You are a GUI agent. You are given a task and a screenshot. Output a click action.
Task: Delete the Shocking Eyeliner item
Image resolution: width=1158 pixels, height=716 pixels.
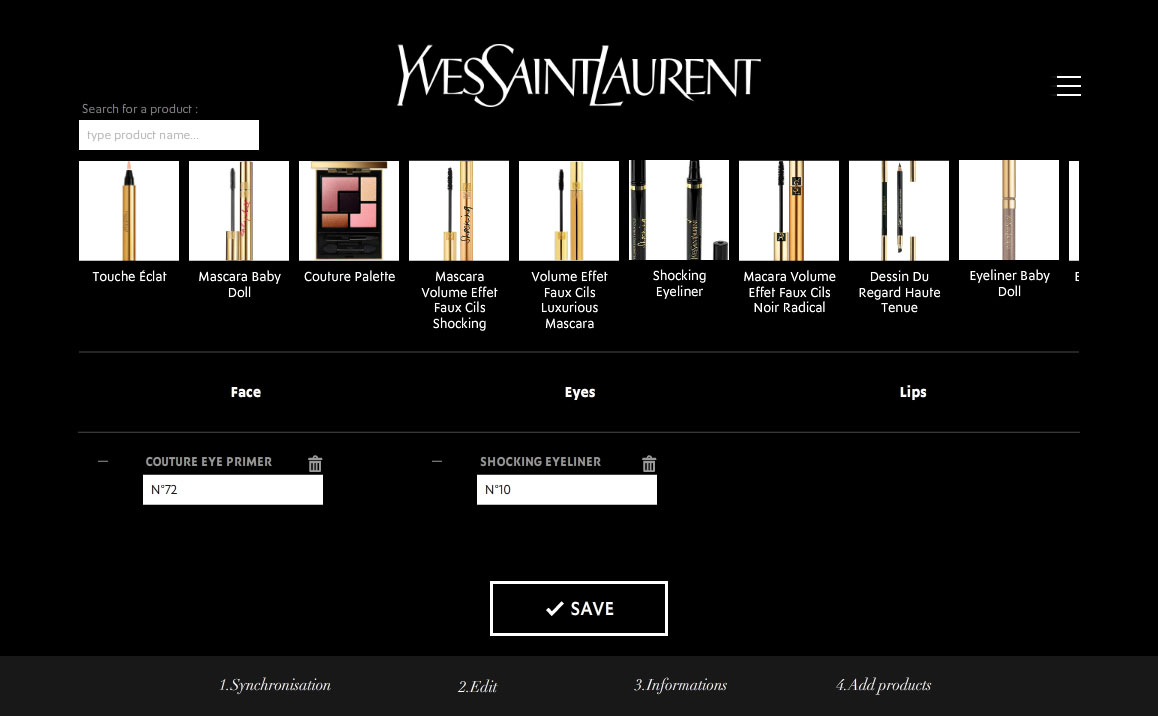pyautogui.click(x=649, y=464)
